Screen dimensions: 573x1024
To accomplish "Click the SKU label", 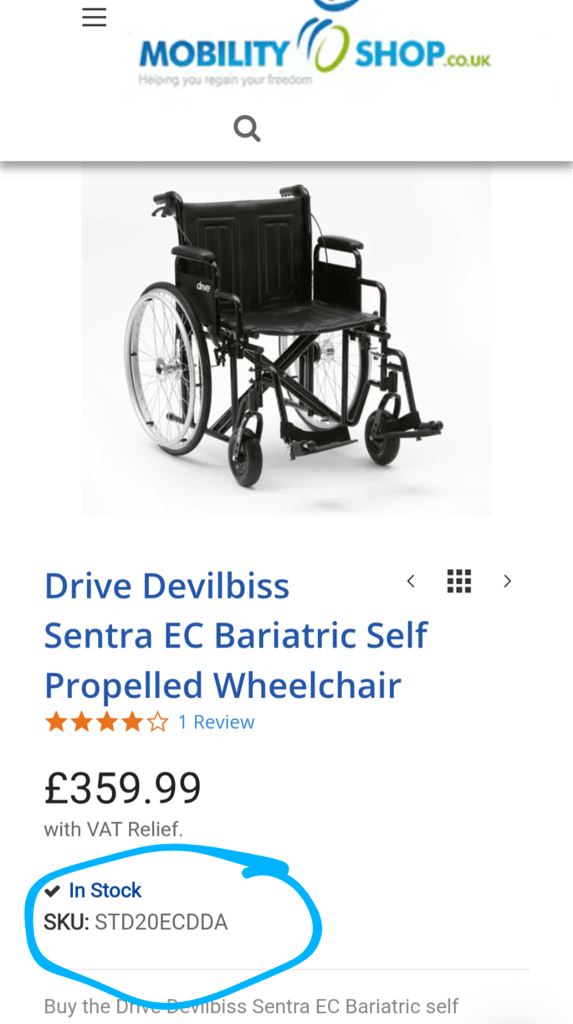I will (x=66, y=922).
